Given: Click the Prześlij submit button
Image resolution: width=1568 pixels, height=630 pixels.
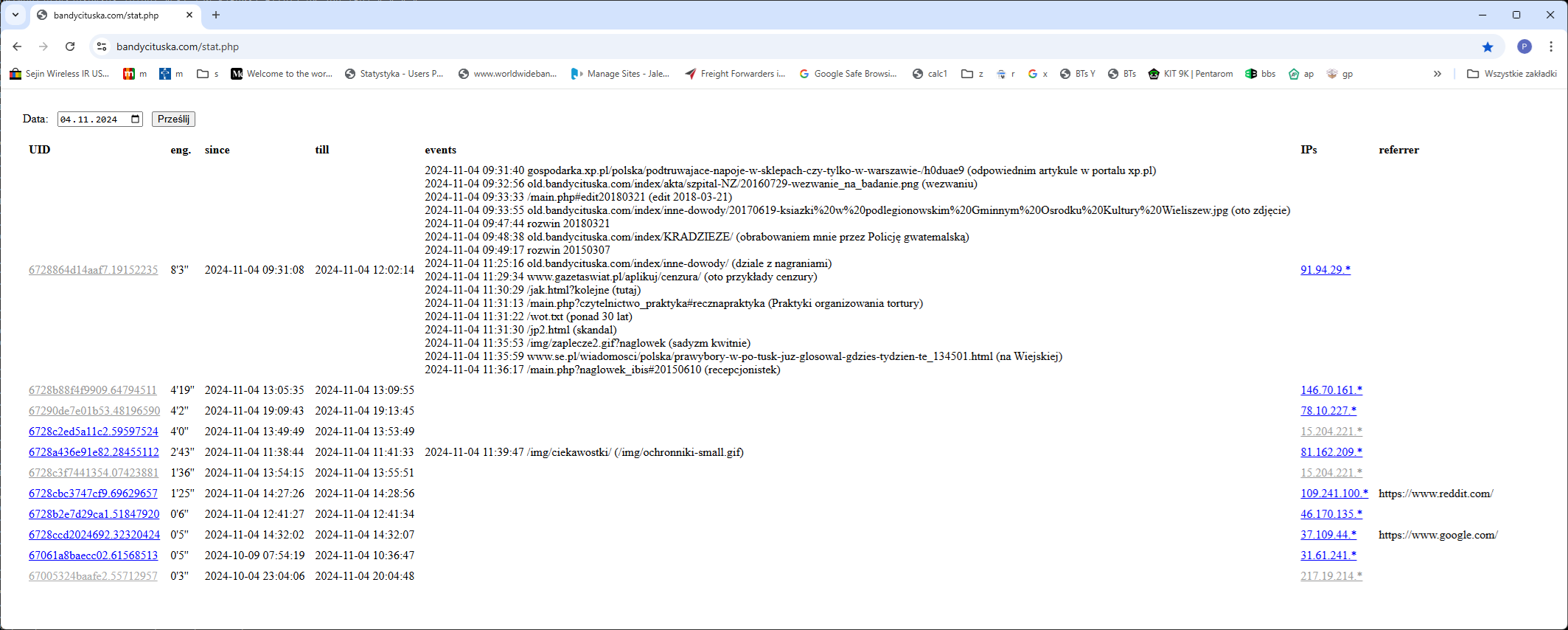Looking at the screenshot, I should coord(173,120).
